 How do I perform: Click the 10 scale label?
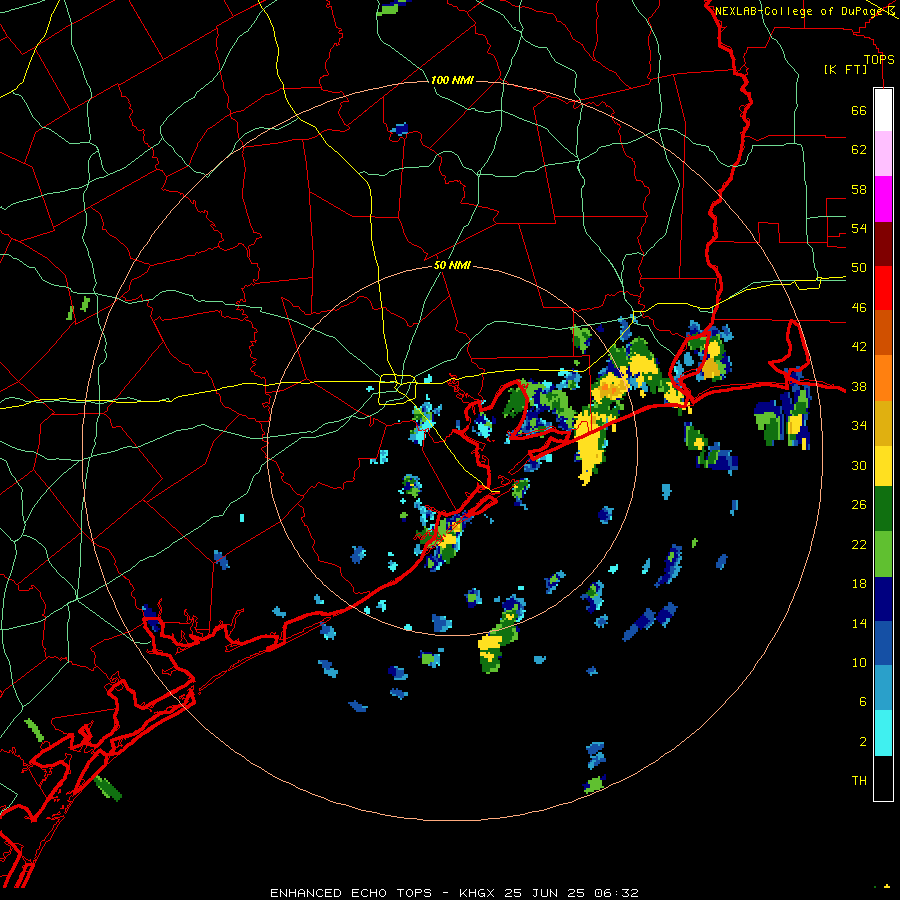coord(859,662)
